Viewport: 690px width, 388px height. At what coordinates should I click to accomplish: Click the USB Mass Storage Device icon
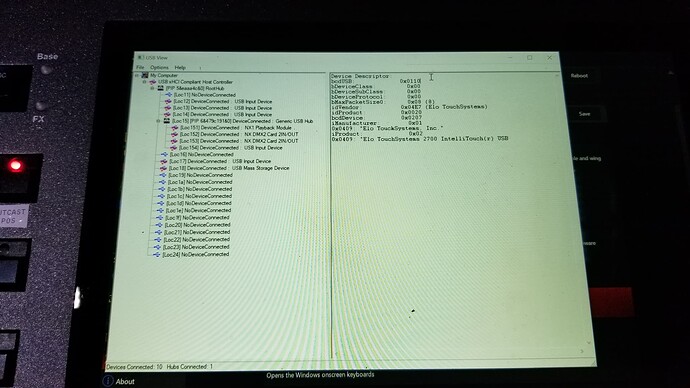pos(163,168)
